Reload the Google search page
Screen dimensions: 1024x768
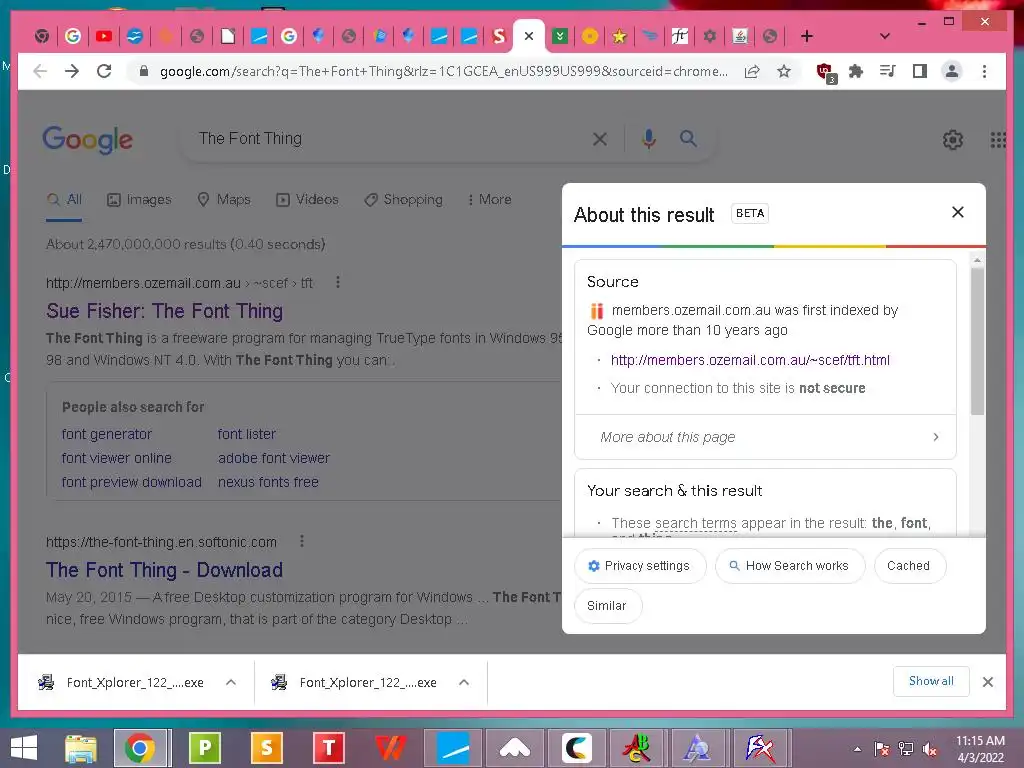click(x=104, y=71)
